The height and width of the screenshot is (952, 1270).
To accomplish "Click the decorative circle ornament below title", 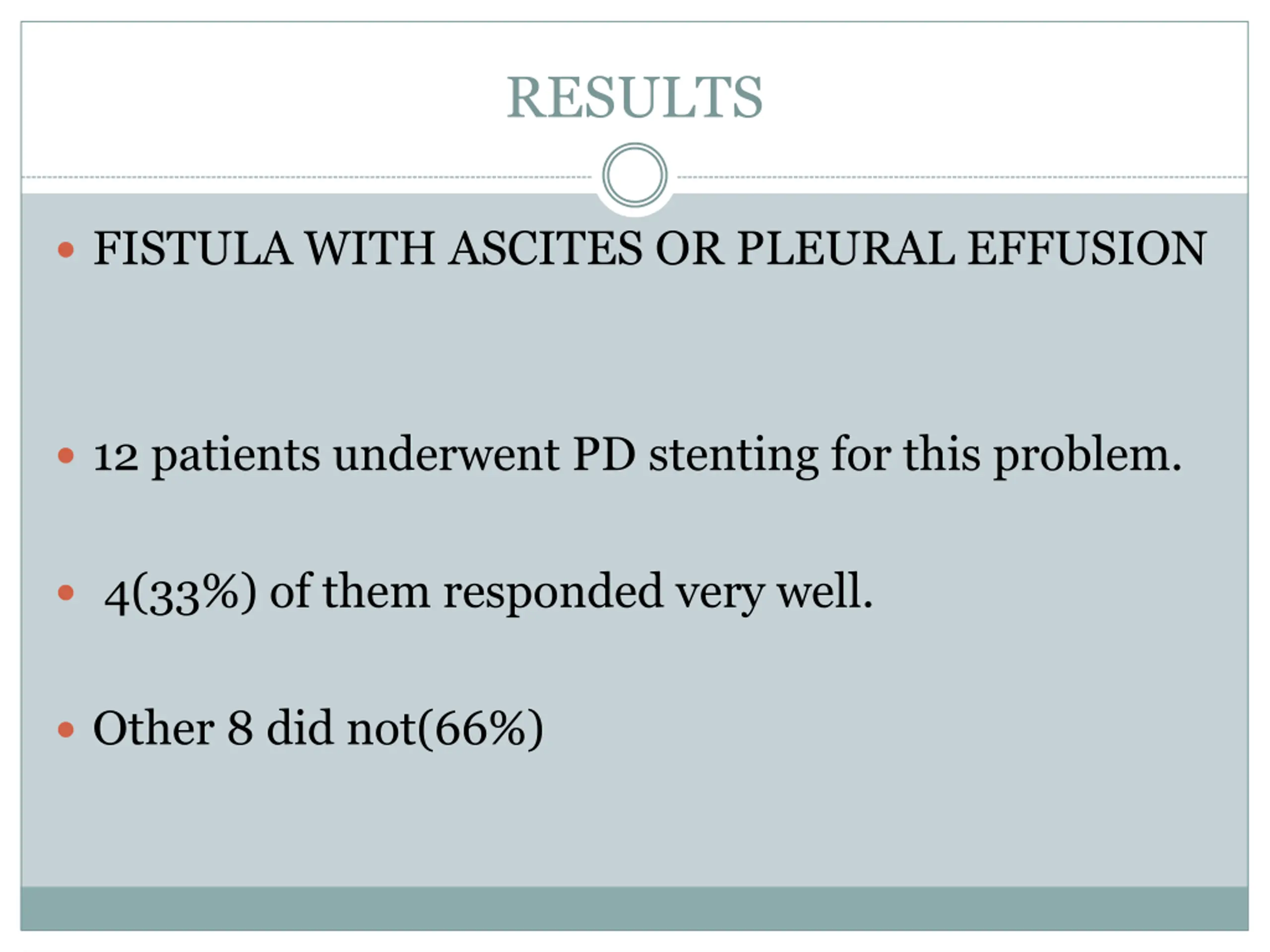I will 635,175.
